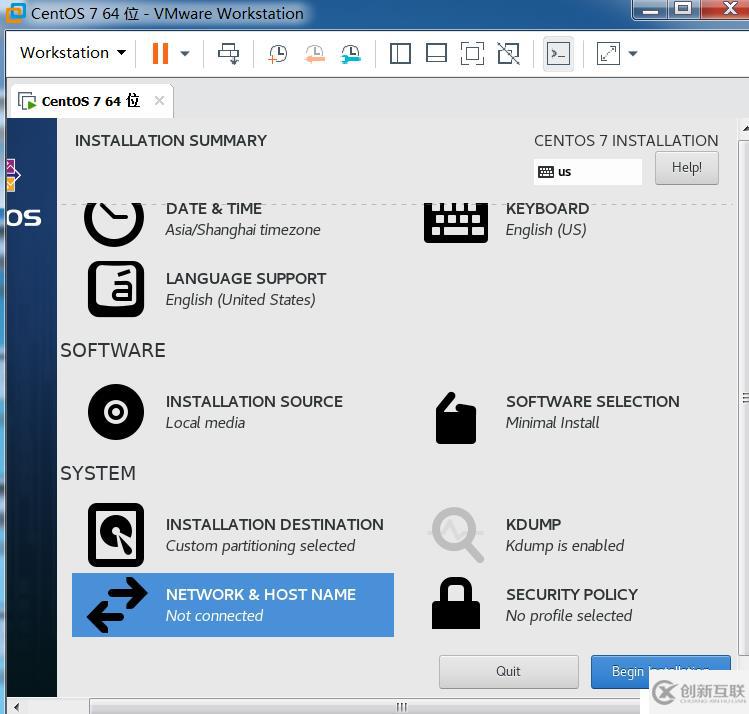Image resolution: width=749 pixels, height=714 pixels.
Task: Show or hide the library sidebar
Action: tap(400, 53)
